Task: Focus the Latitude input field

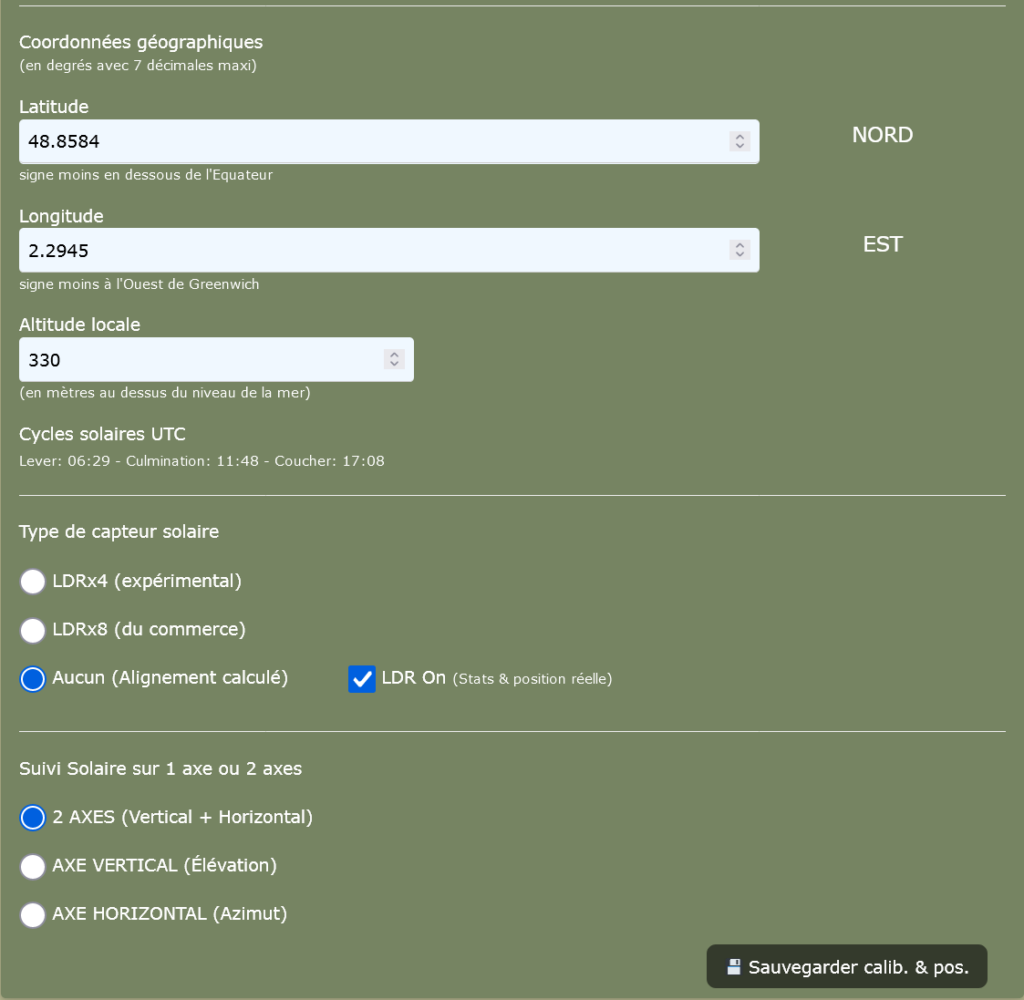Action: (370, 142)
